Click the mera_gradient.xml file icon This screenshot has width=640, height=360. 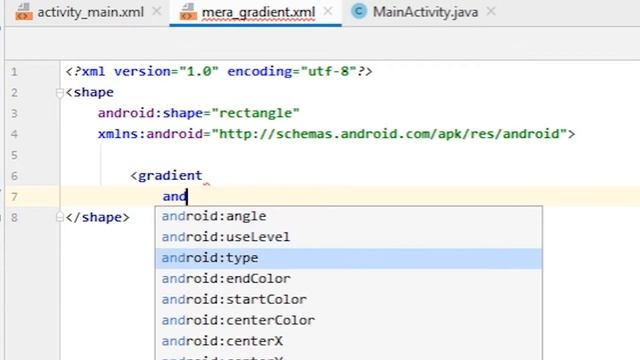tap(188, 12)
